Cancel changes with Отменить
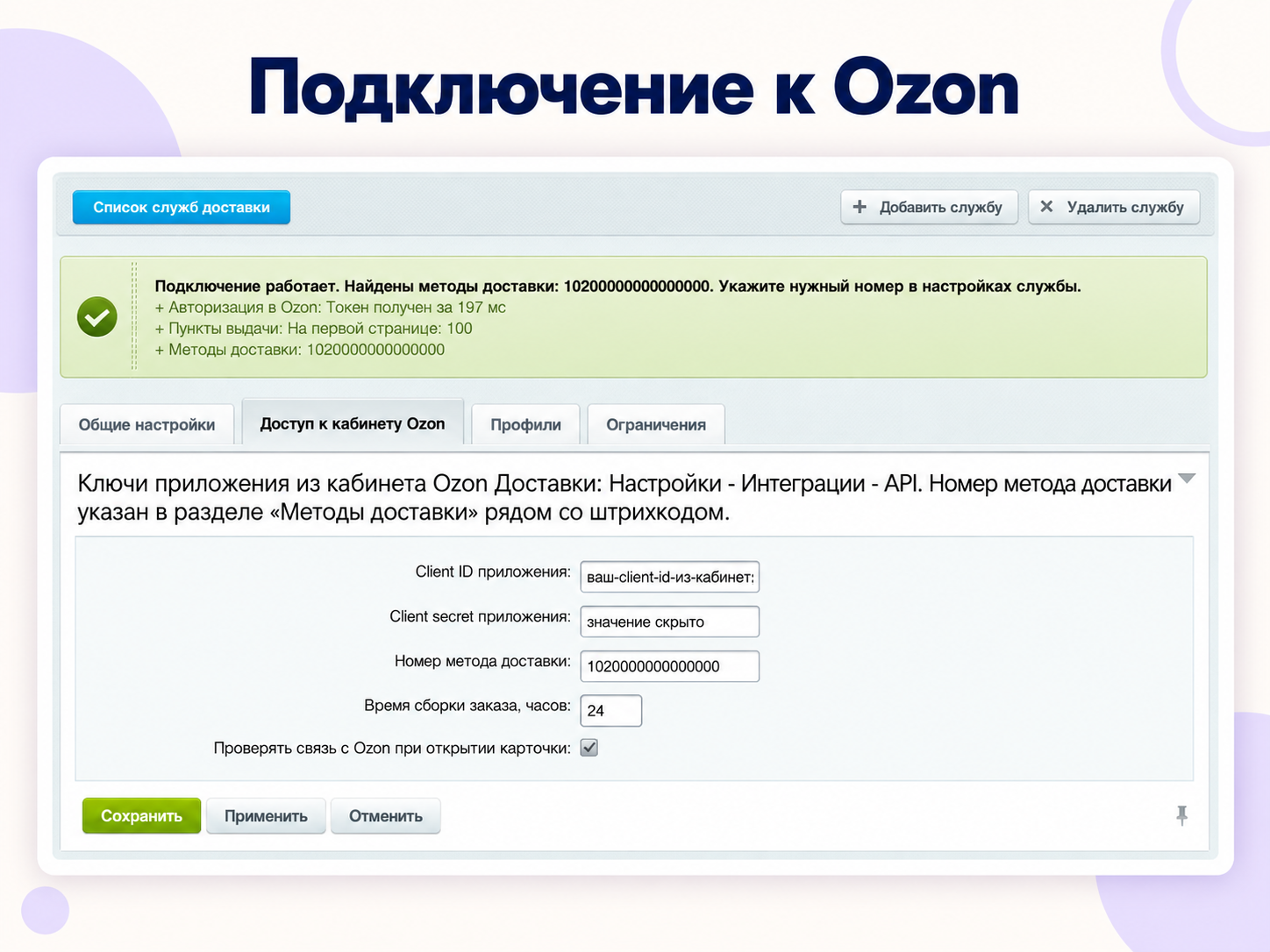Viewport: 1270px width, 952px height. (386, 816)
